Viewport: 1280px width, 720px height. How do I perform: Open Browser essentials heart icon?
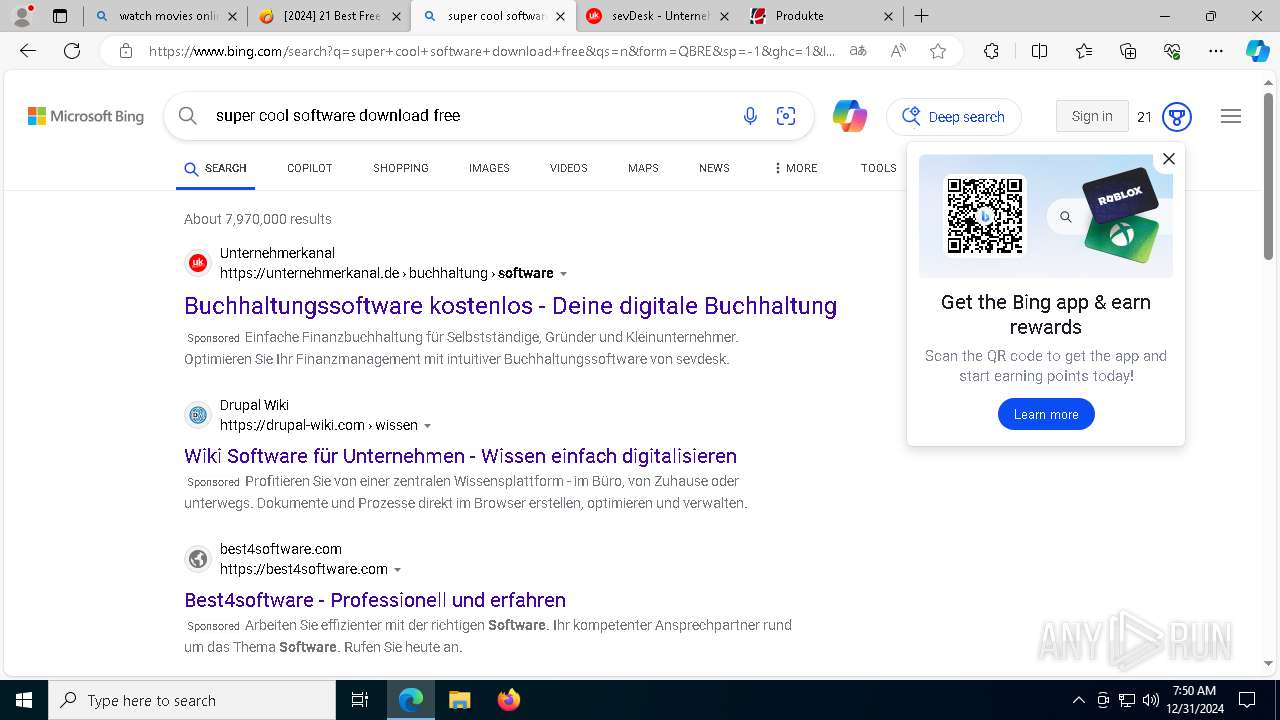[x=1172, y=51]
